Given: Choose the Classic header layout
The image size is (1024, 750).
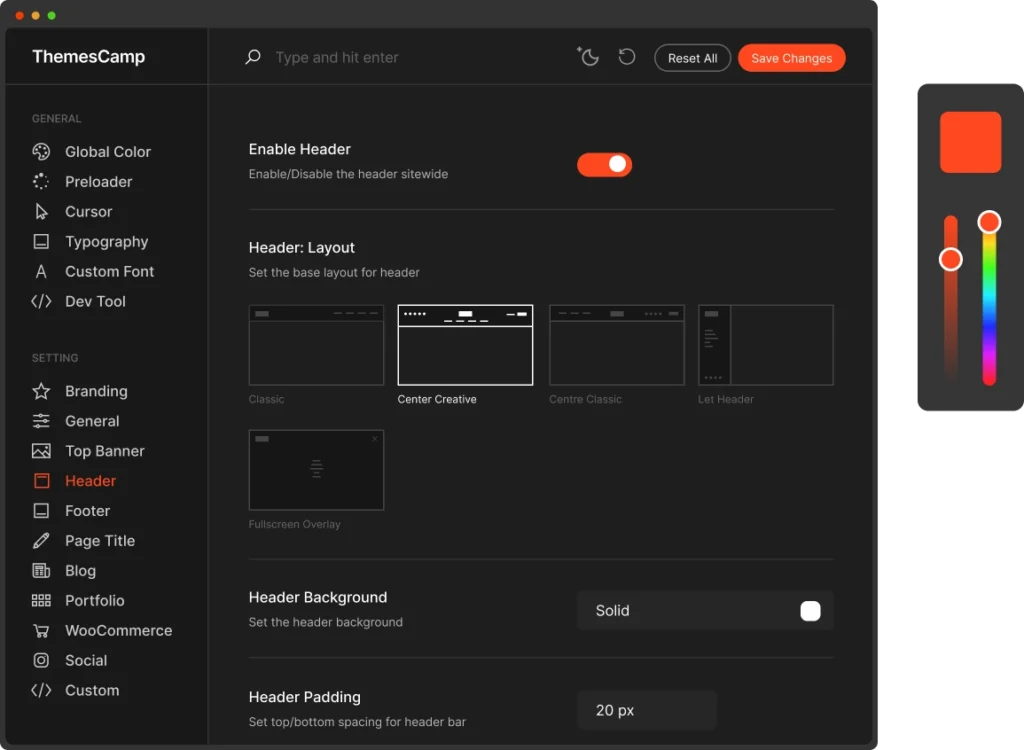Looking at the screenshot, I should [x=316, y=345].
